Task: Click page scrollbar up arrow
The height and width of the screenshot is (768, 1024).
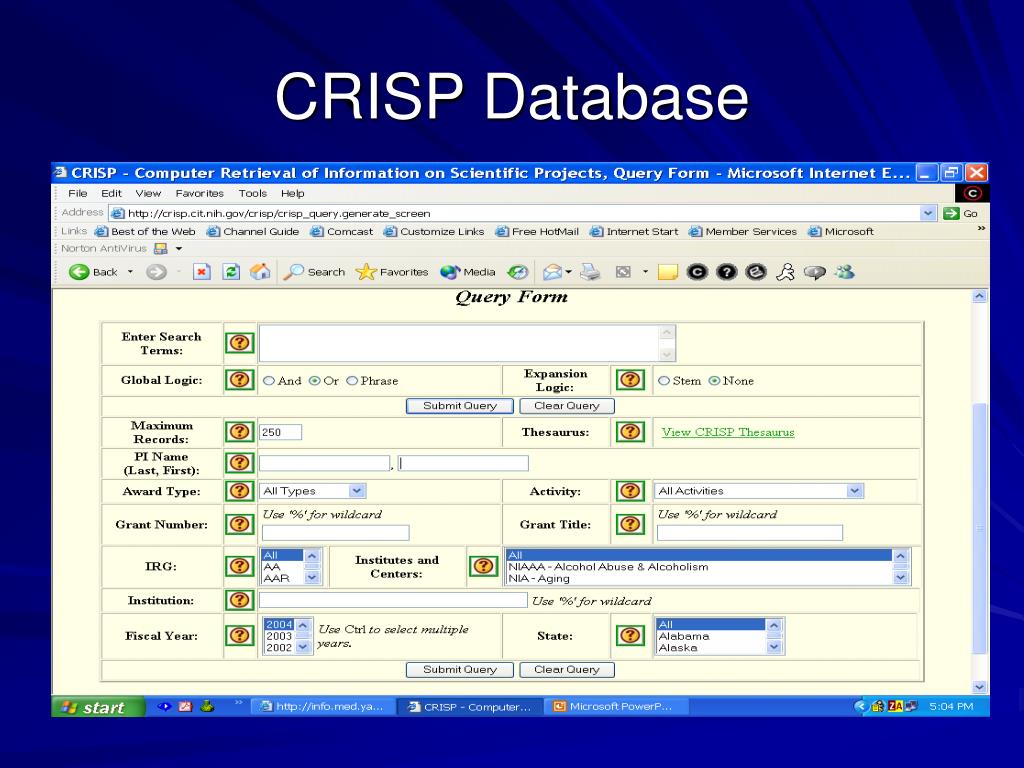Action: (979, 296)
